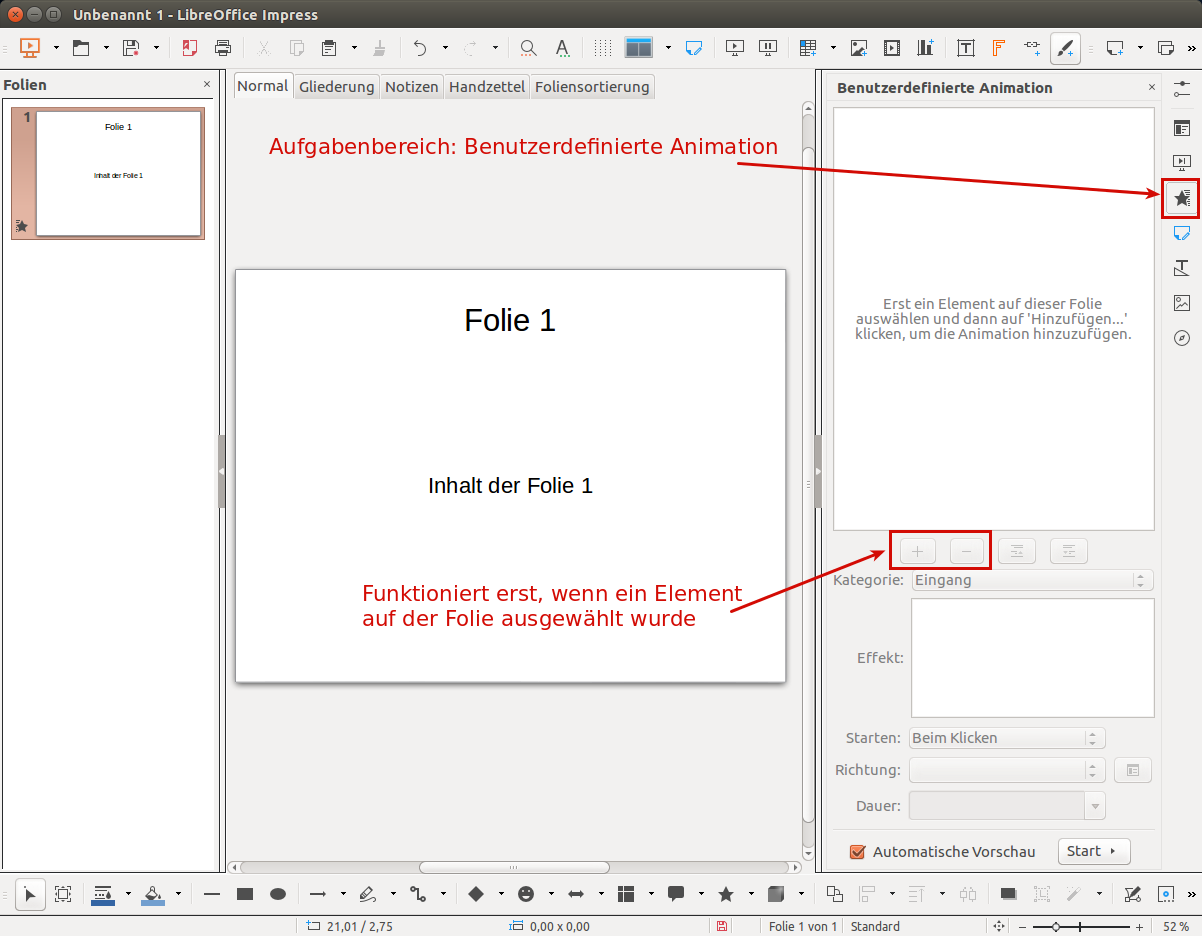This screenshot has width=1202, height=936.
Task: Activate the selection arrow tool
Action: pos(30,894)
